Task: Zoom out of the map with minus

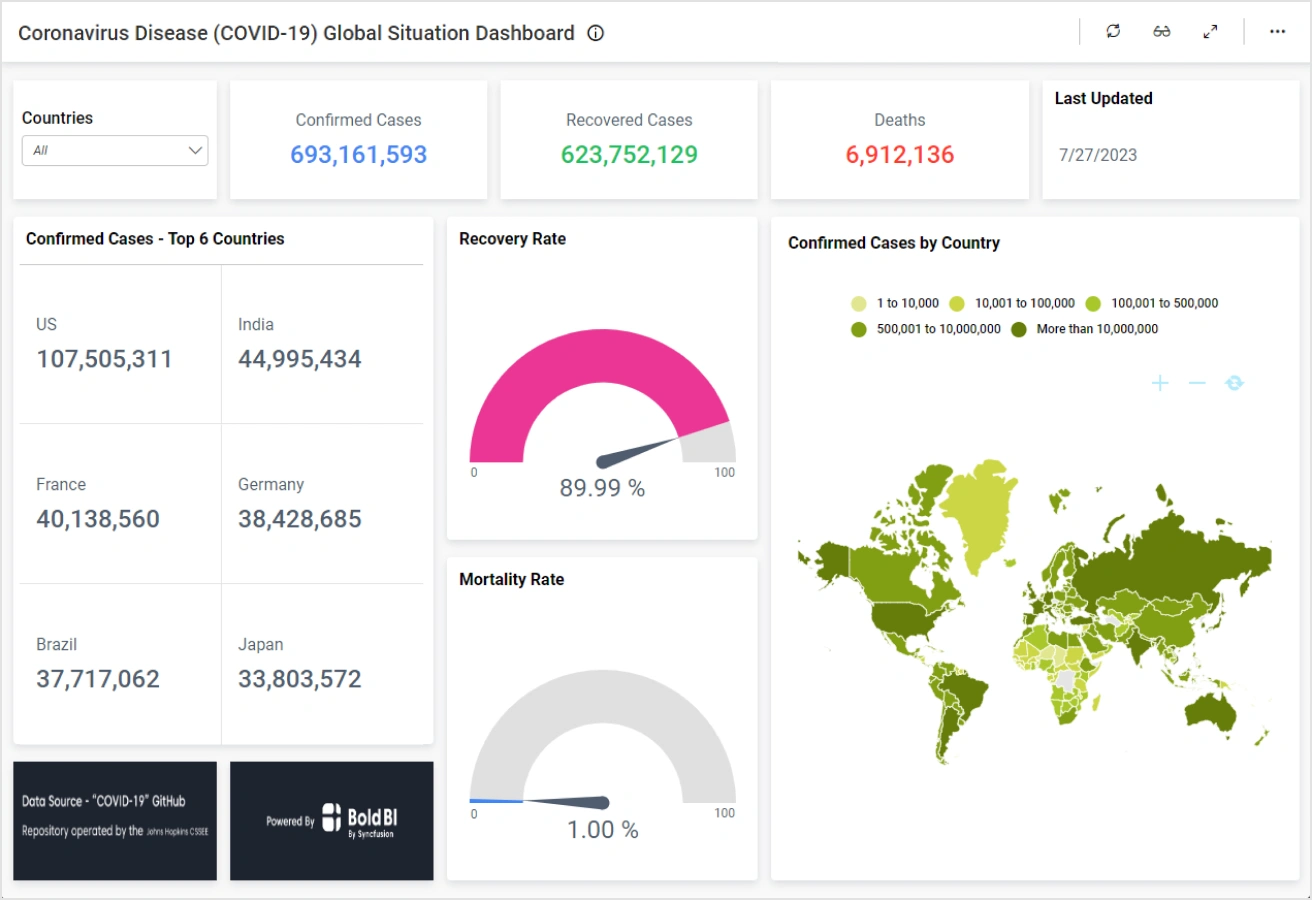Action: click(x=1197, y=383)
